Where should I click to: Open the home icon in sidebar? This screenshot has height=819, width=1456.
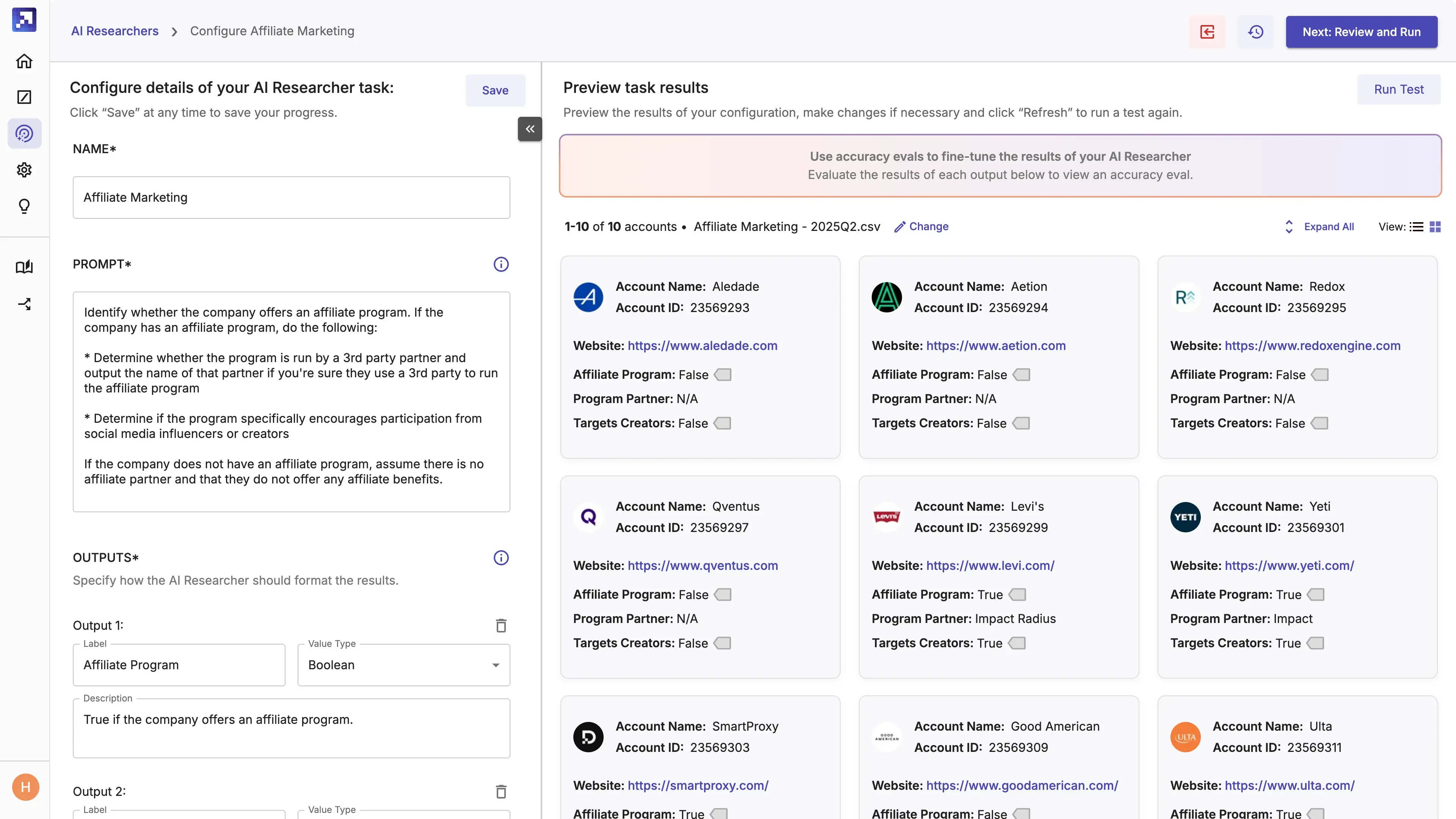click(x=24, y=61)
